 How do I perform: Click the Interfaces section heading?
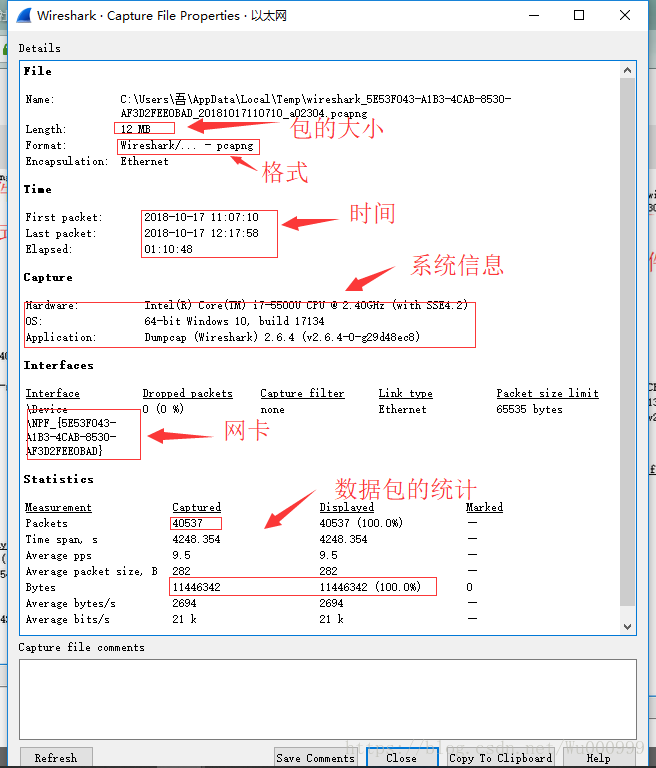click(x=58, y=365)
